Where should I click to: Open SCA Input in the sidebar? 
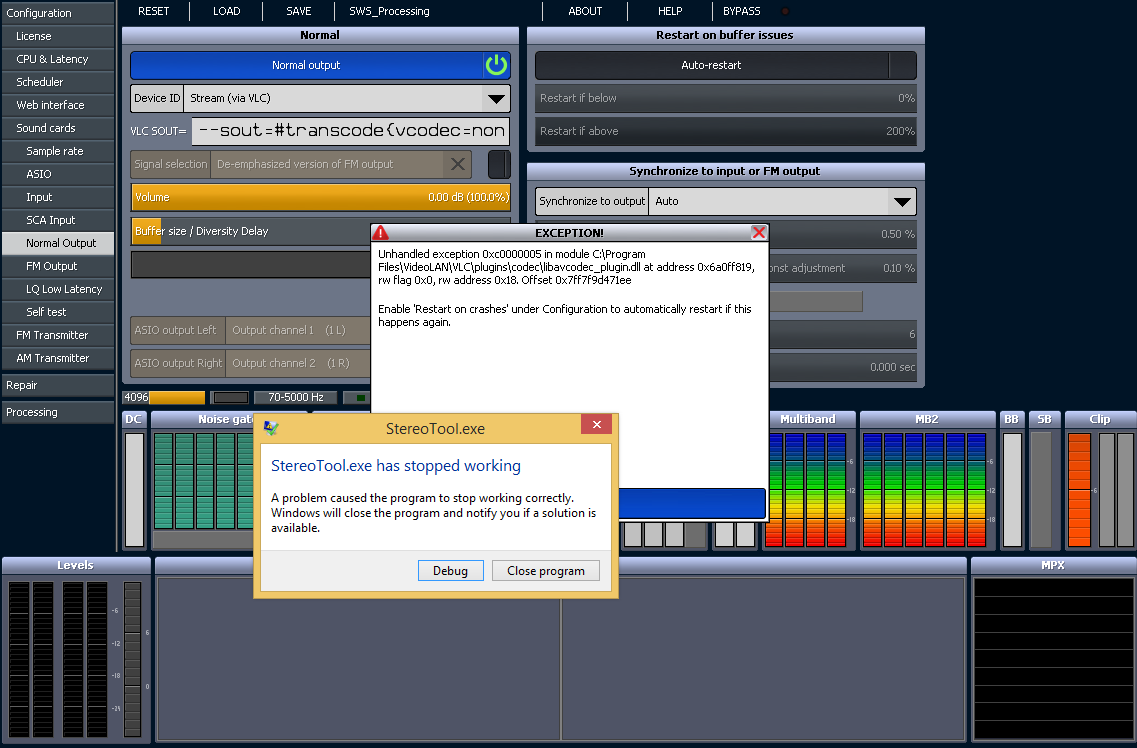[57, 220]
